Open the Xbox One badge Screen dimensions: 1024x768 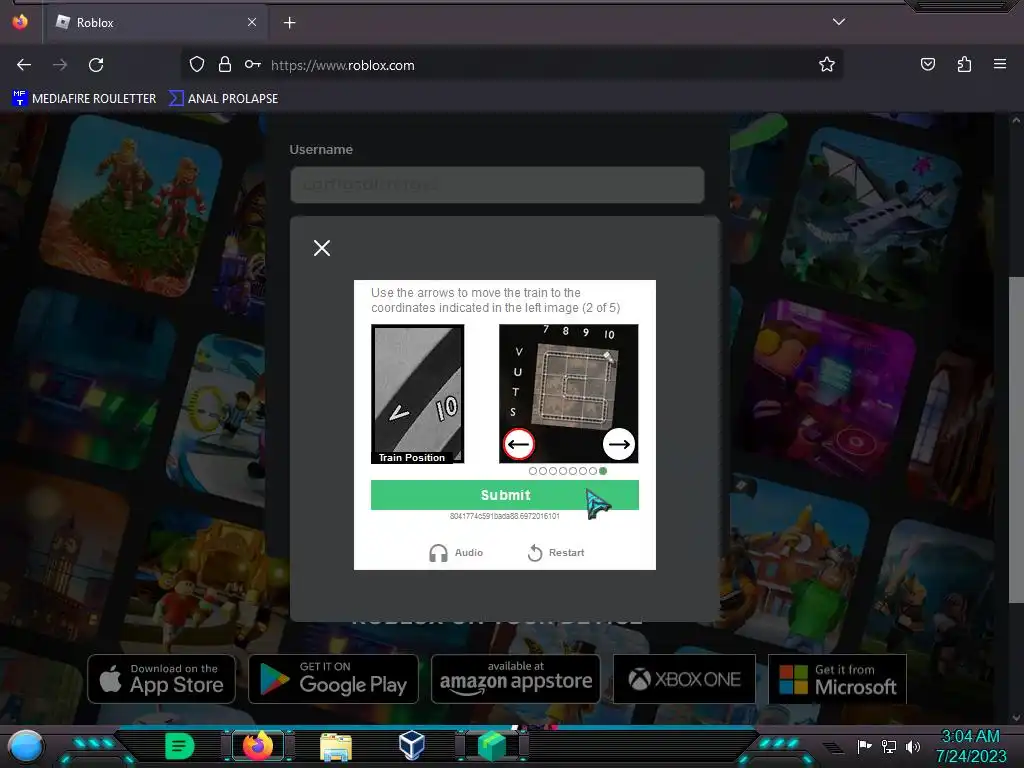tap(684, 679)
